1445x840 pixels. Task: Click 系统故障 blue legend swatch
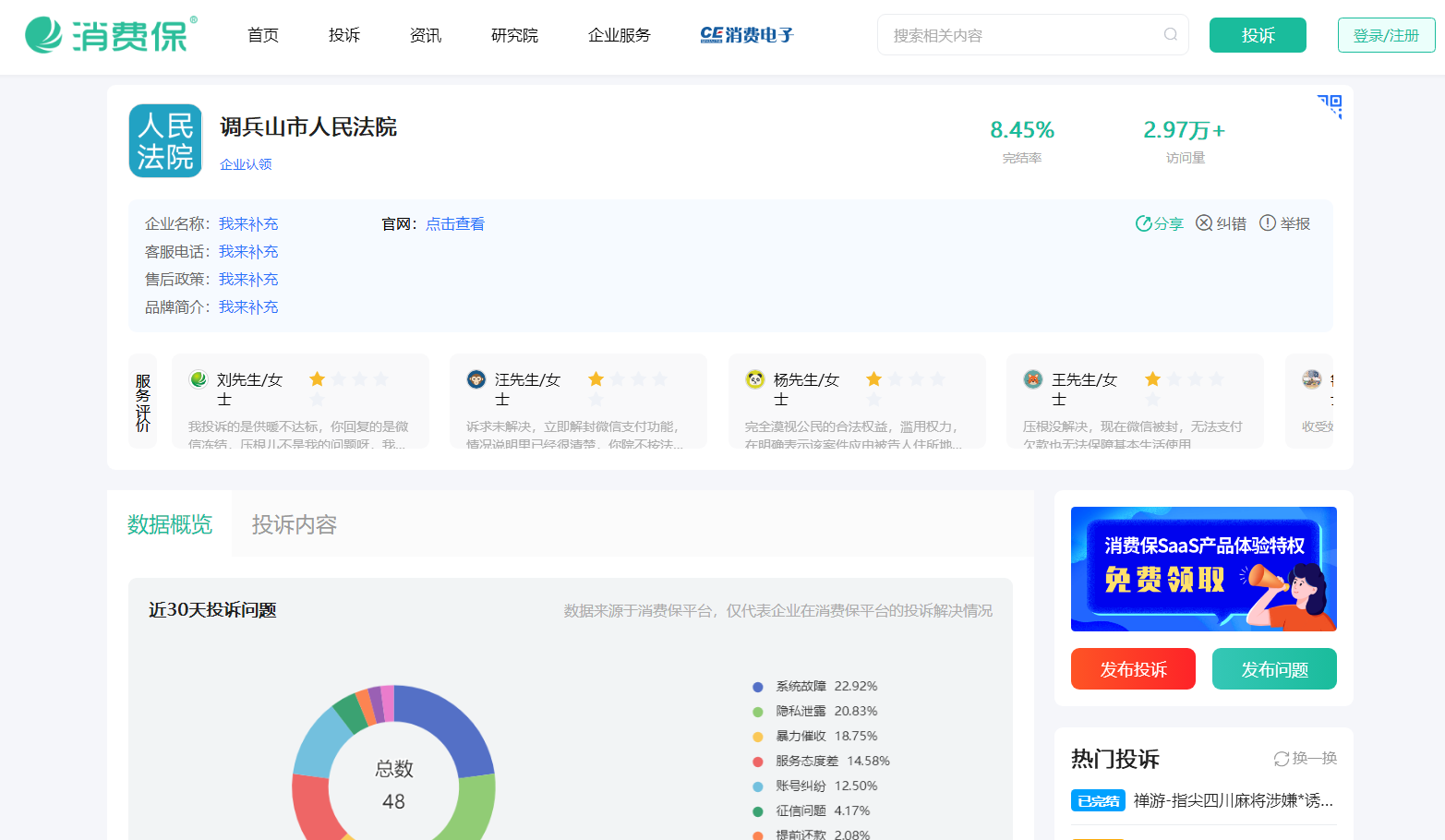tap(758, 687)
